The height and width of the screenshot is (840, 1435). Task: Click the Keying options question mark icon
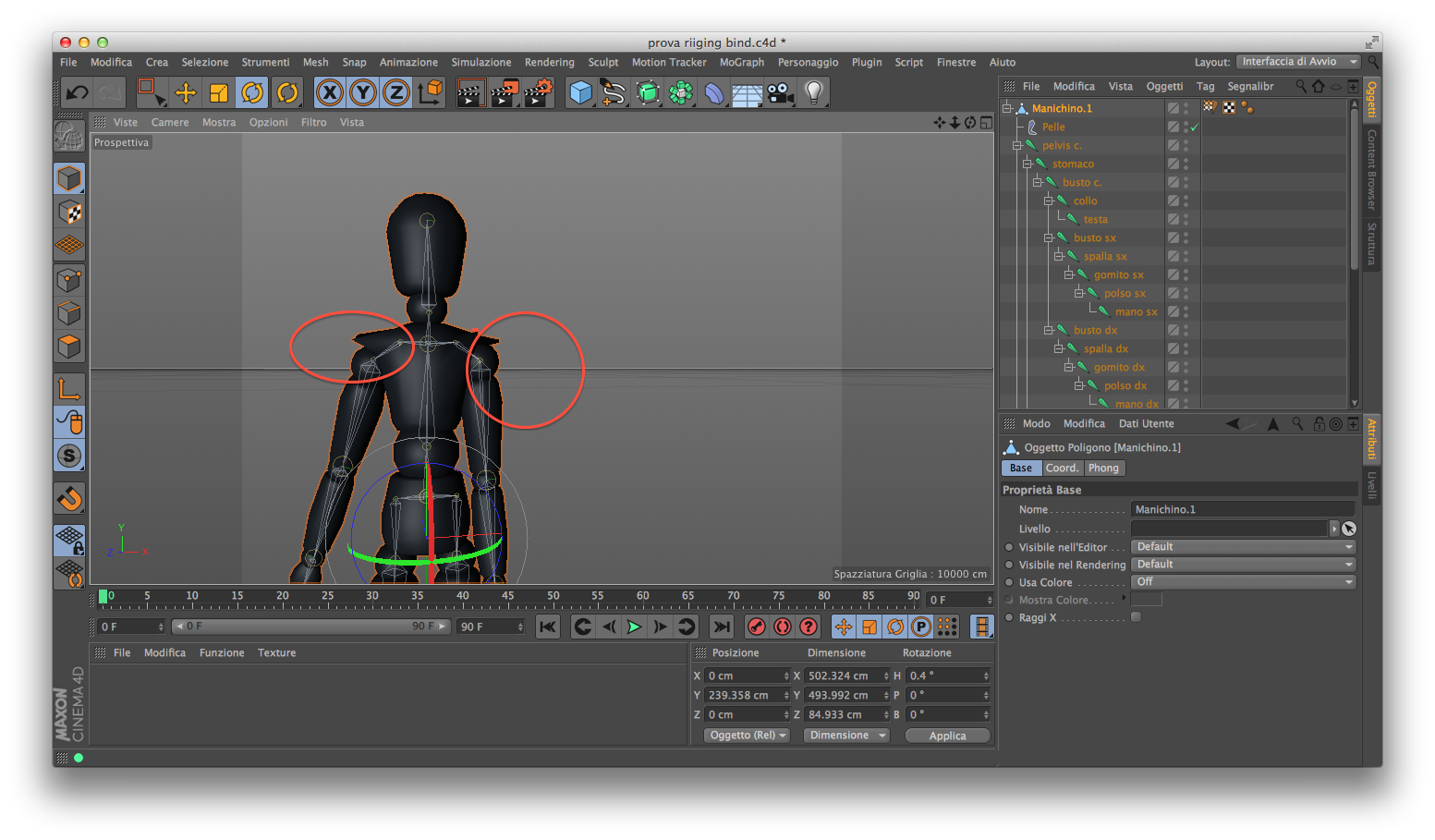point(809,627)
